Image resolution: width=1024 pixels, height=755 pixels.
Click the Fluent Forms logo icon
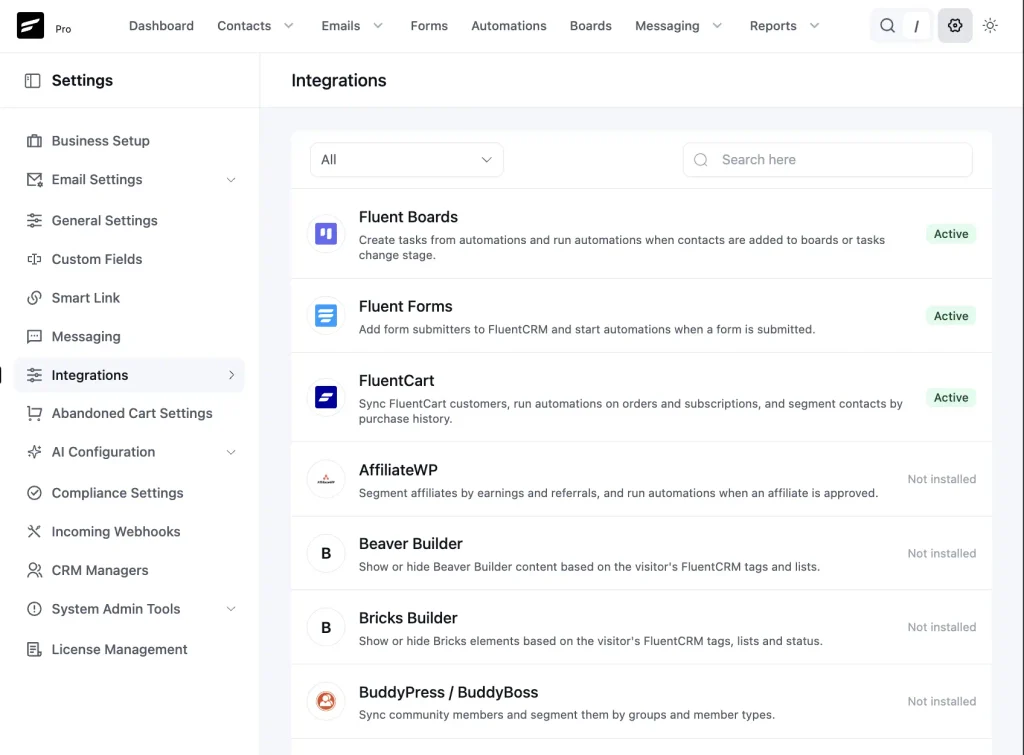click(326, 315)
